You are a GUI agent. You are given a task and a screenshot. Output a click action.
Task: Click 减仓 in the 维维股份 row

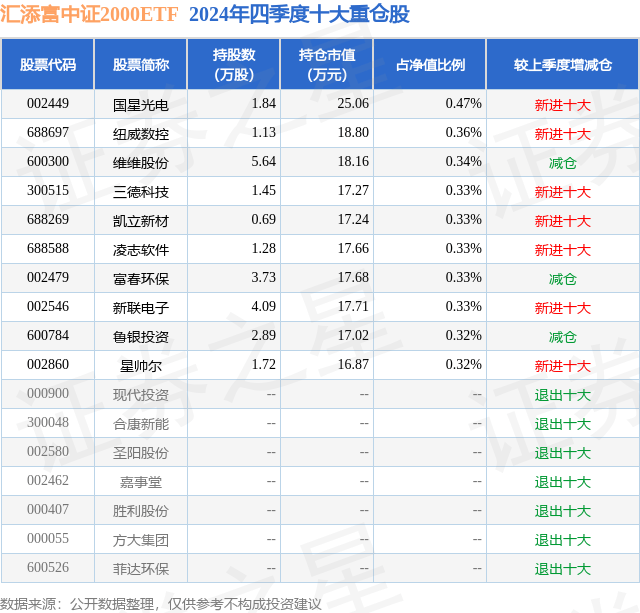(x=562, y=163)
